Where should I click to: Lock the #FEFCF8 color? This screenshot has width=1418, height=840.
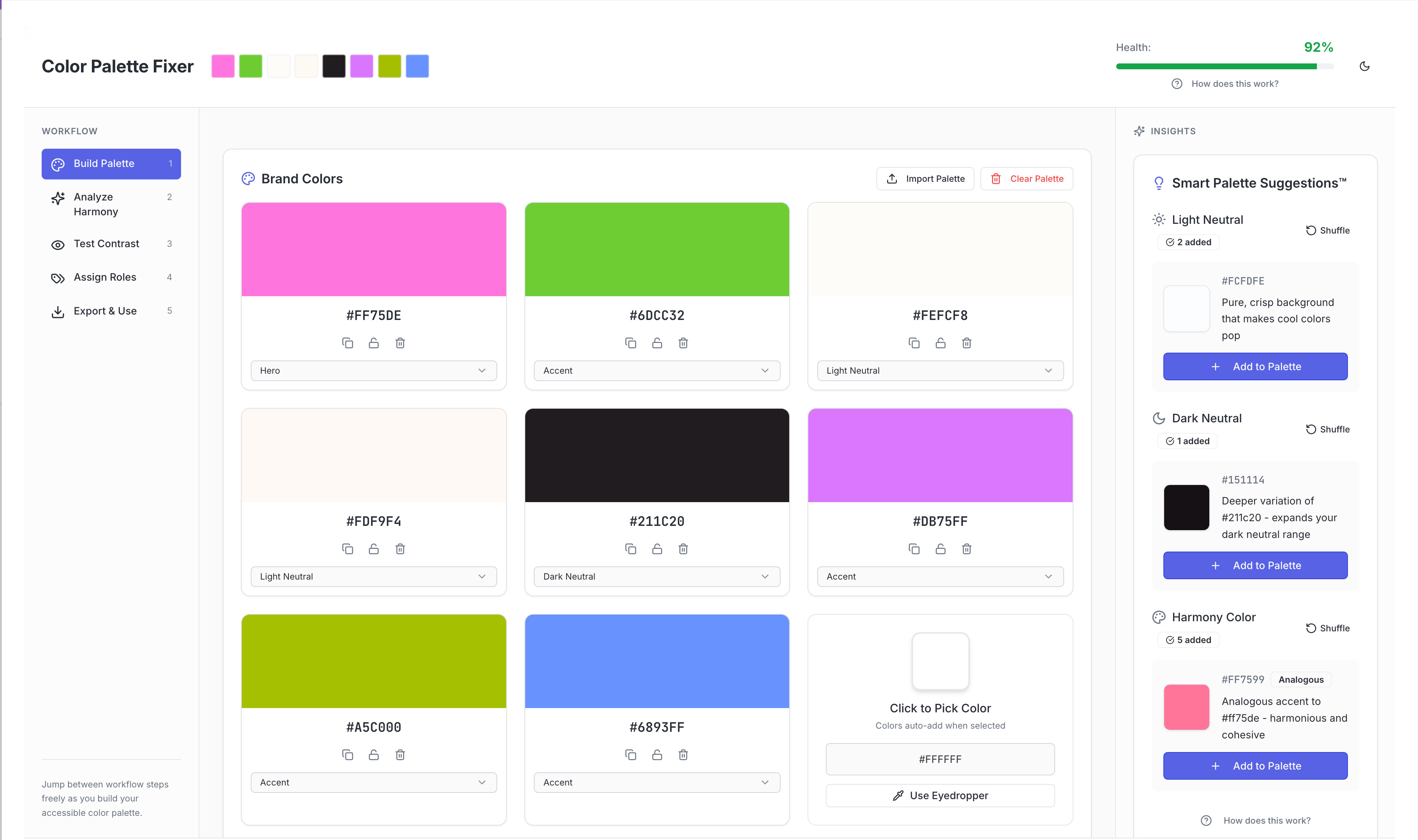pos(940,343)
